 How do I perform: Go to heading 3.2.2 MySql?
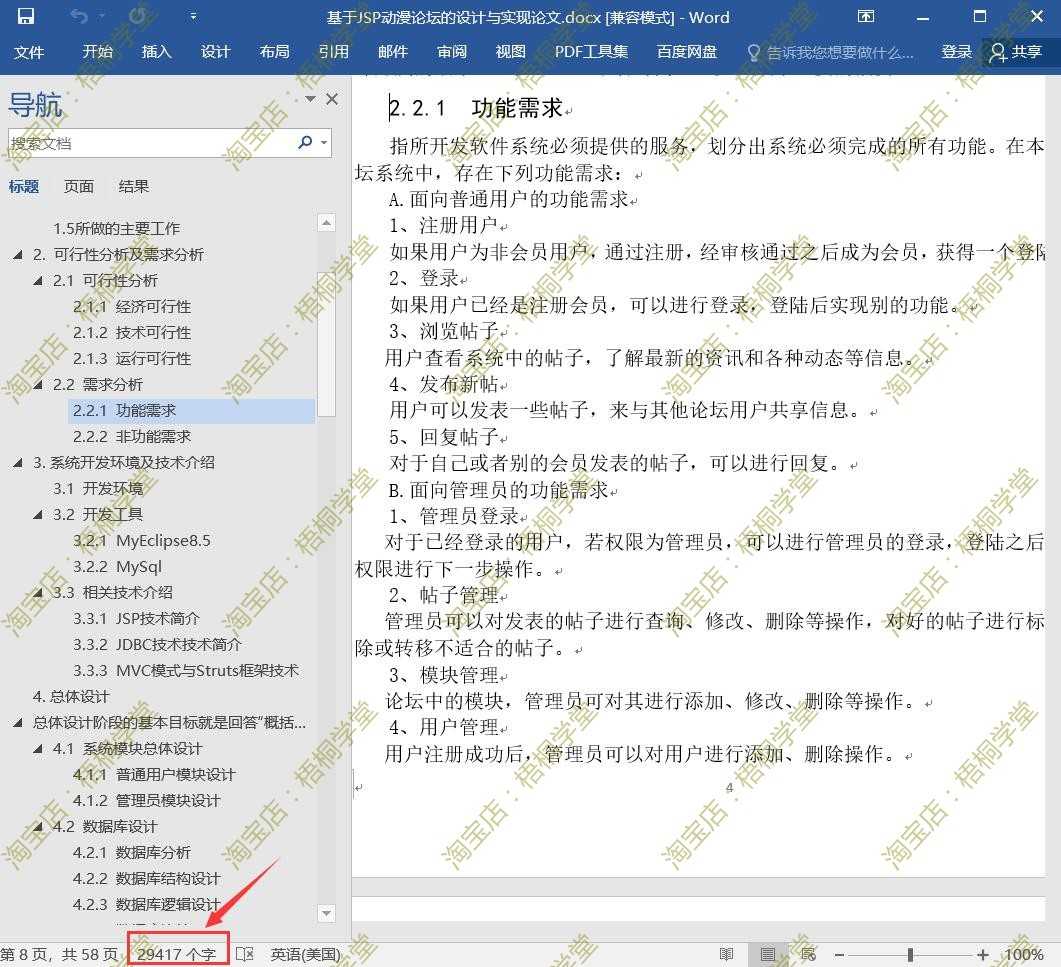click(117, 567)
